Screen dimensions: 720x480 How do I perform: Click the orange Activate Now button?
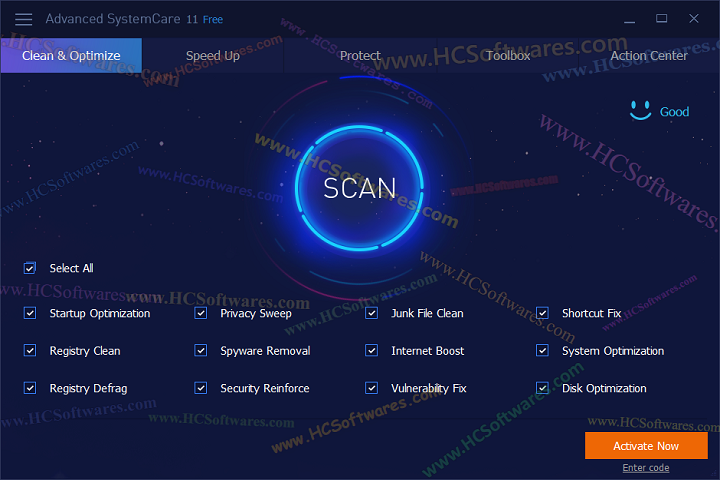(646, 446)
